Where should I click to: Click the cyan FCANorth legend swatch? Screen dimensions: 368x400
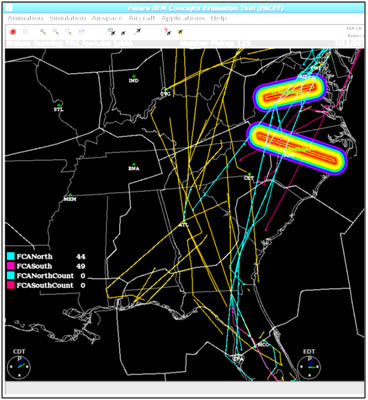[10, 256]
